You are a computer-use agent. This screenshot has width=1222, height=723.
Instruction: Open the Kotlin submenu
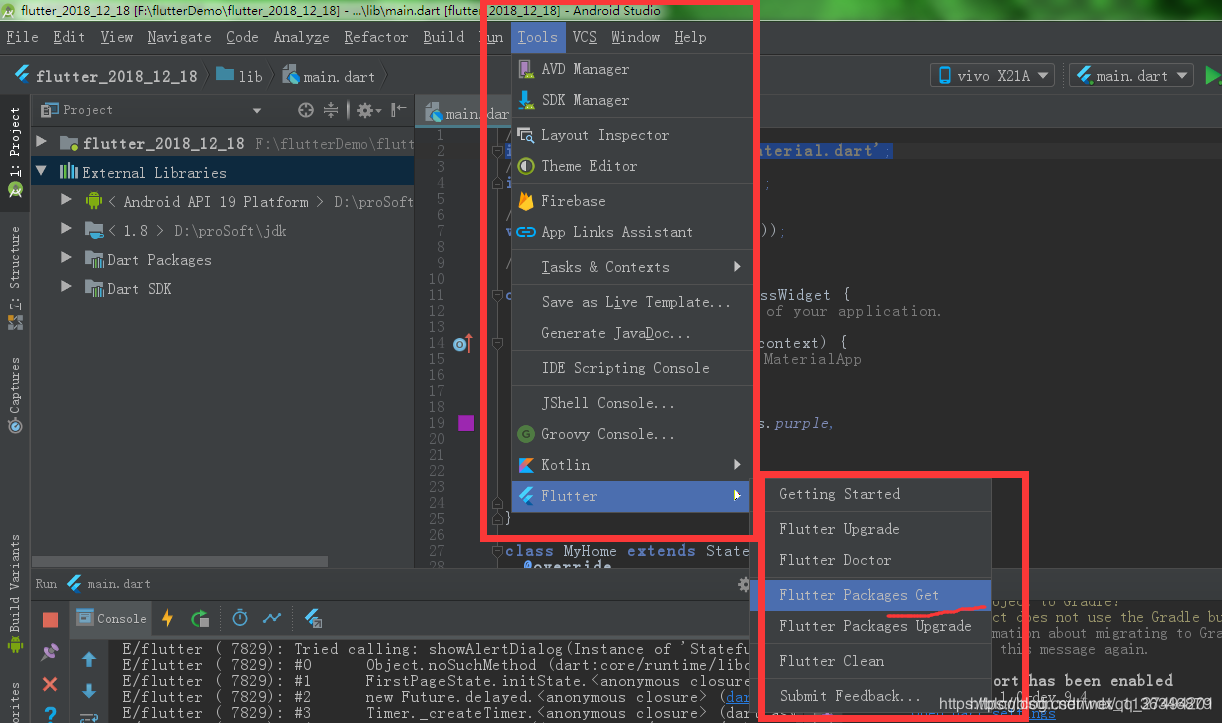631,465
